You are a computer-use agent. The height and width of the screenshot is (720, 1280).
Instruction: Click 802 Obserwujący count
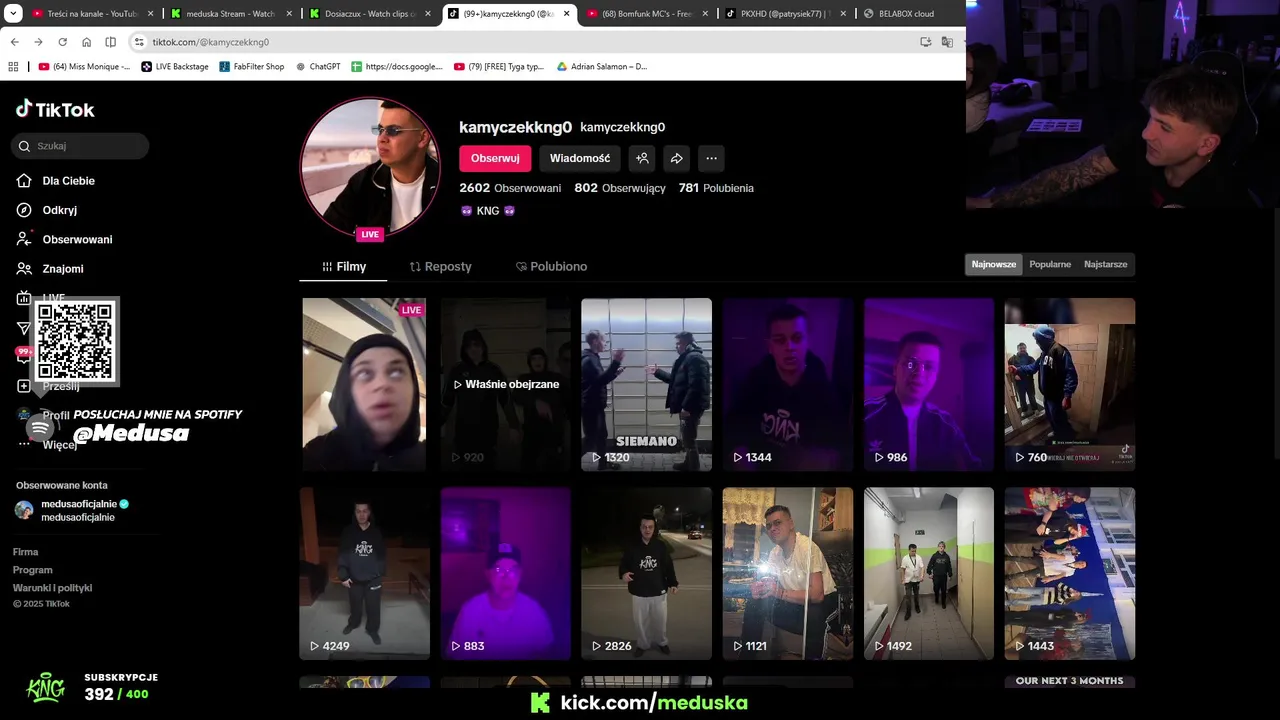tap(620, 188)
